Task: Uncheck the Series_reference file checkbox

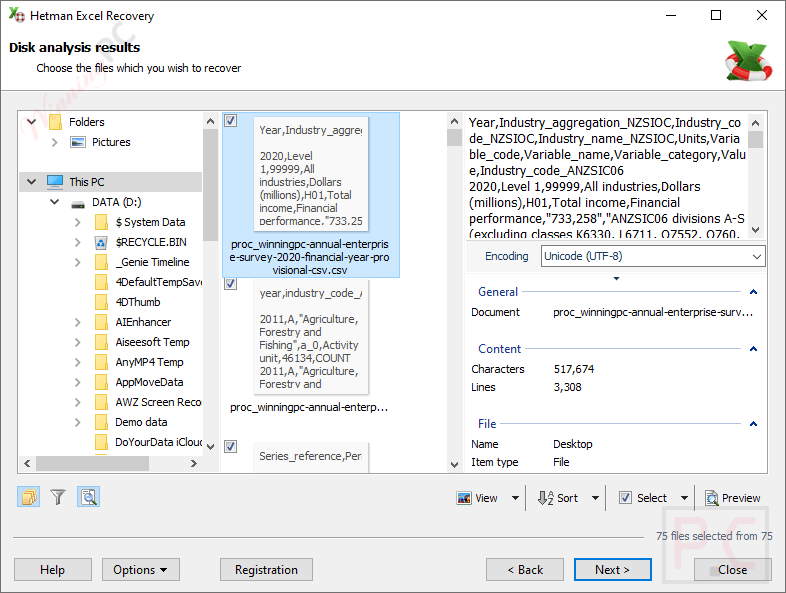Action: click(x=231, y=446)
